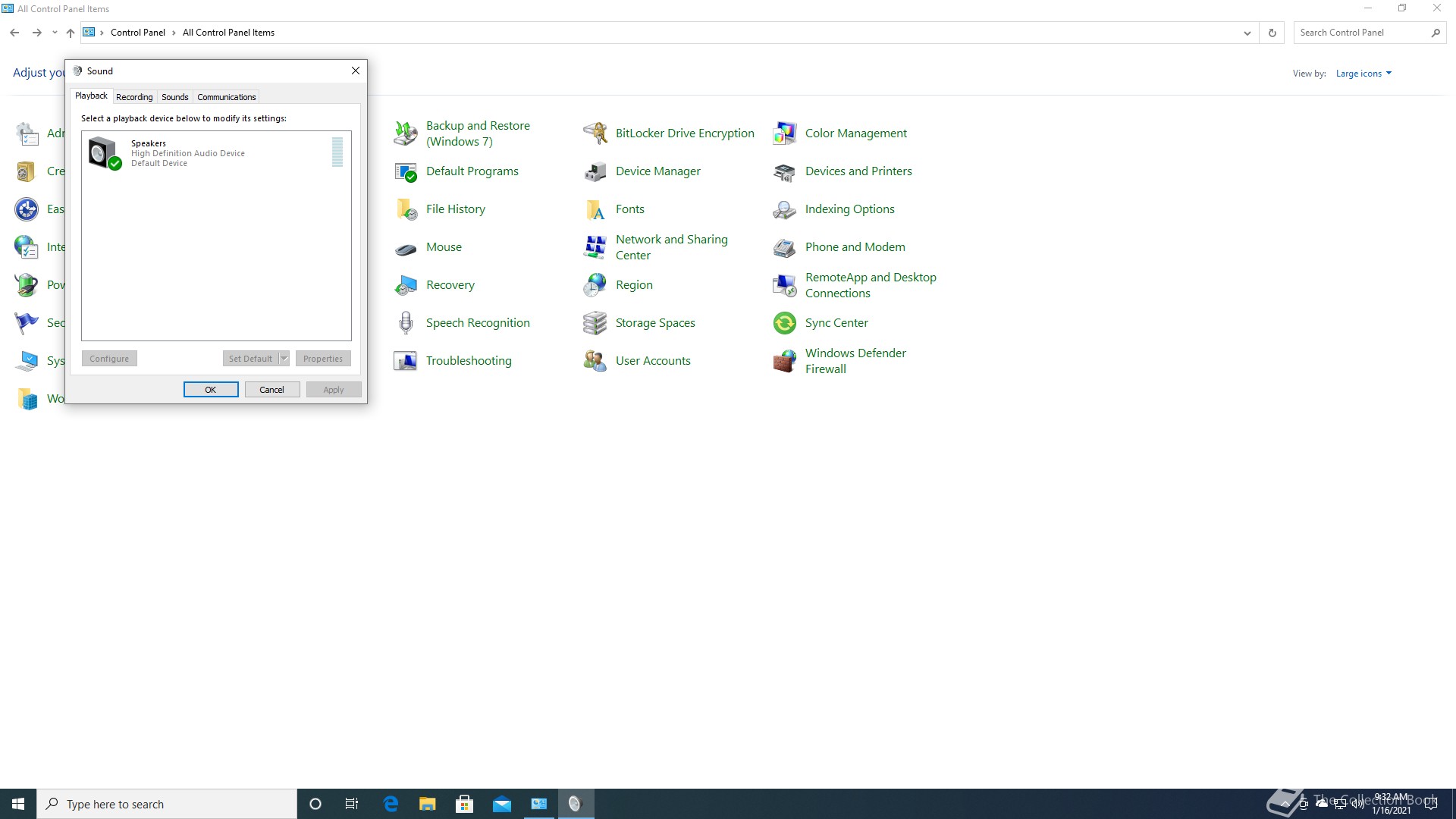The image size is (1456, 819).
Task: Open Microsoft Edge from the taskbar
Action: [391, 804]
